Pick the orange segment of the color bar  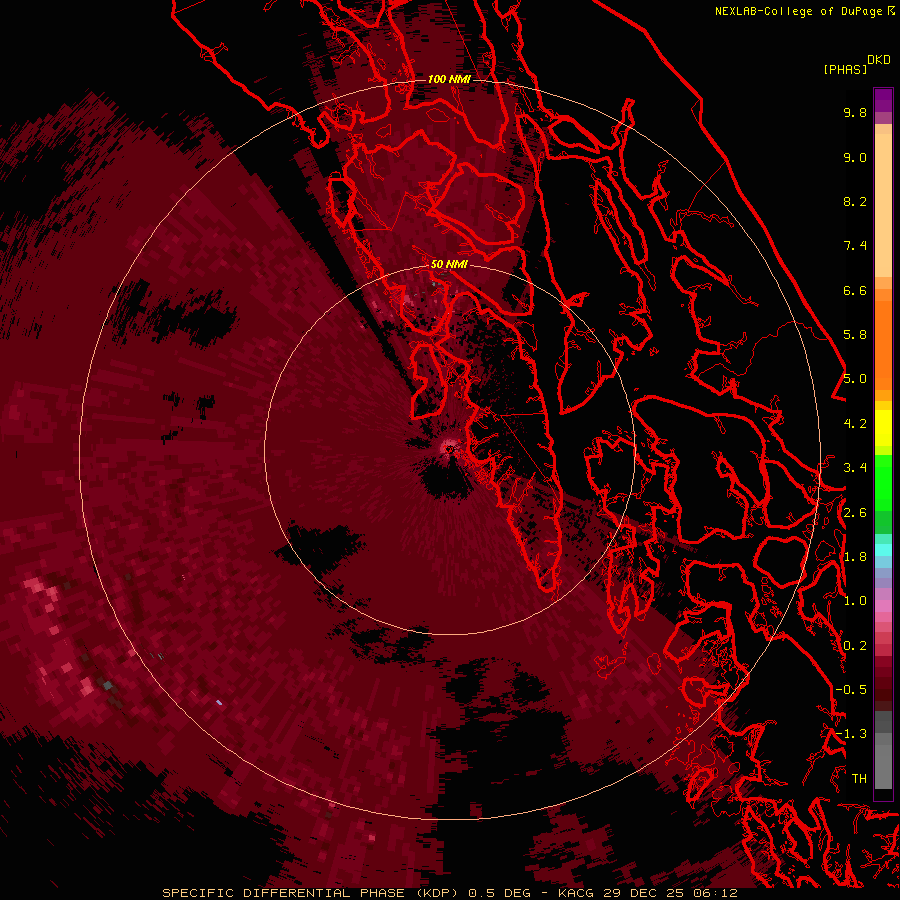coord(883,344)
